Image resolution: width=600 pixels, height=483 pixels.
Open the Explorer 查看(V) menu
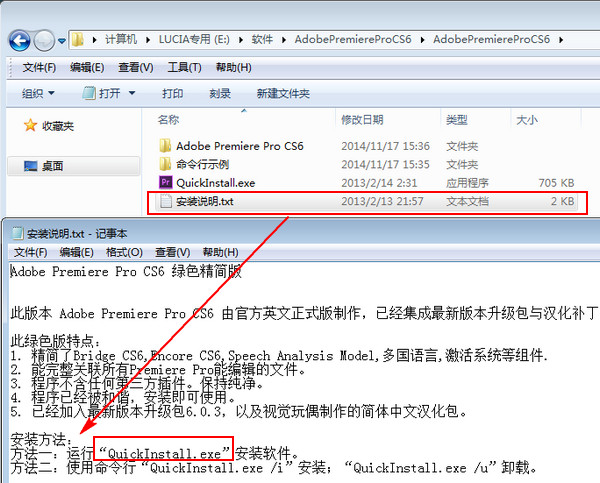[135, 68]
